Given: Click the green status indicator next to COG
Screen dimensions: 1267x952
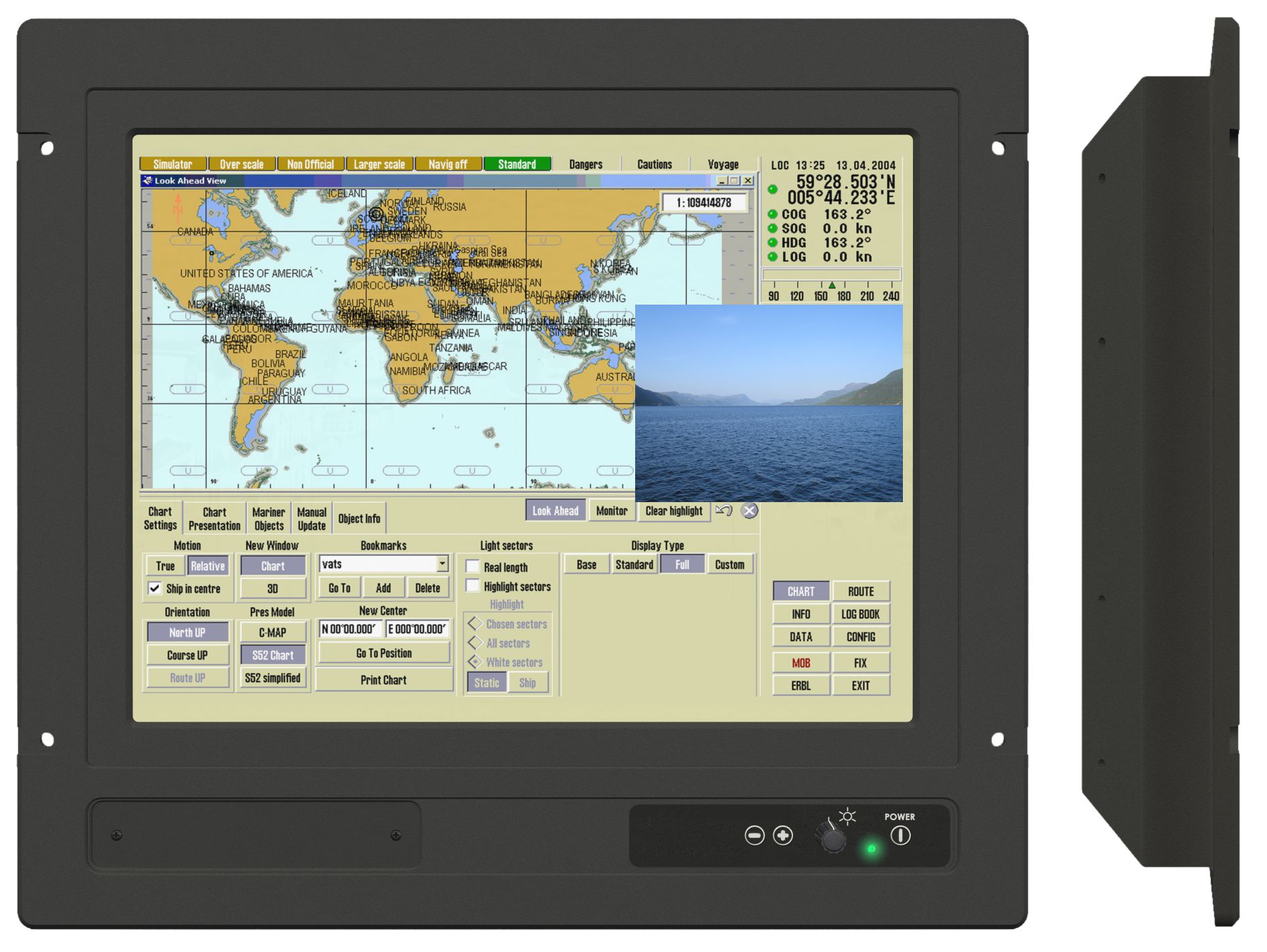Looking at the screenshot, I should coord(772,214).
